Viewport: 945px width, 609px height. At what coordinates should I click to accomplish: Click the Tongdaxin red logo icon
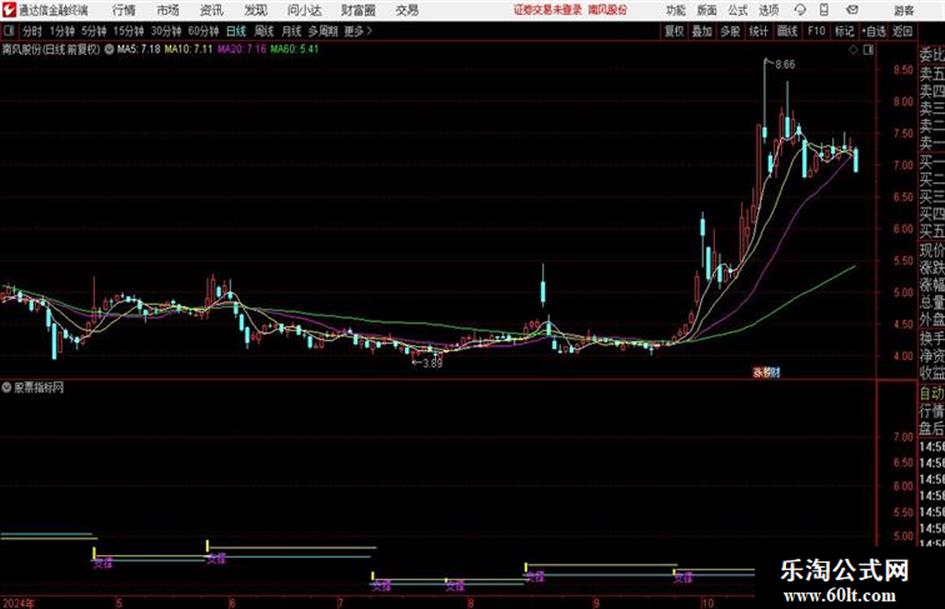8,10
